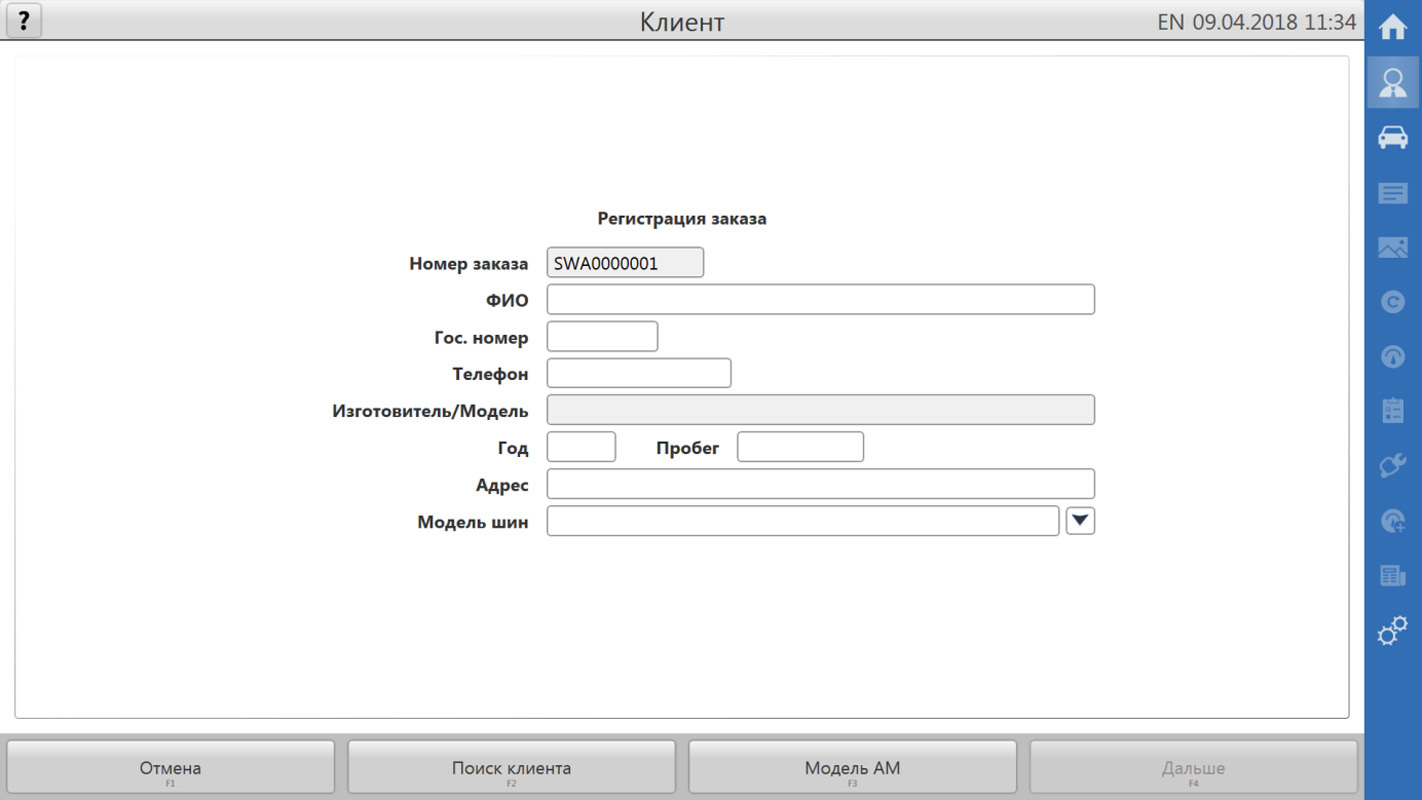Open the clipboard checklist icon in sidebar
This screenshot has height=800, width=1422.
point(1393,410)
